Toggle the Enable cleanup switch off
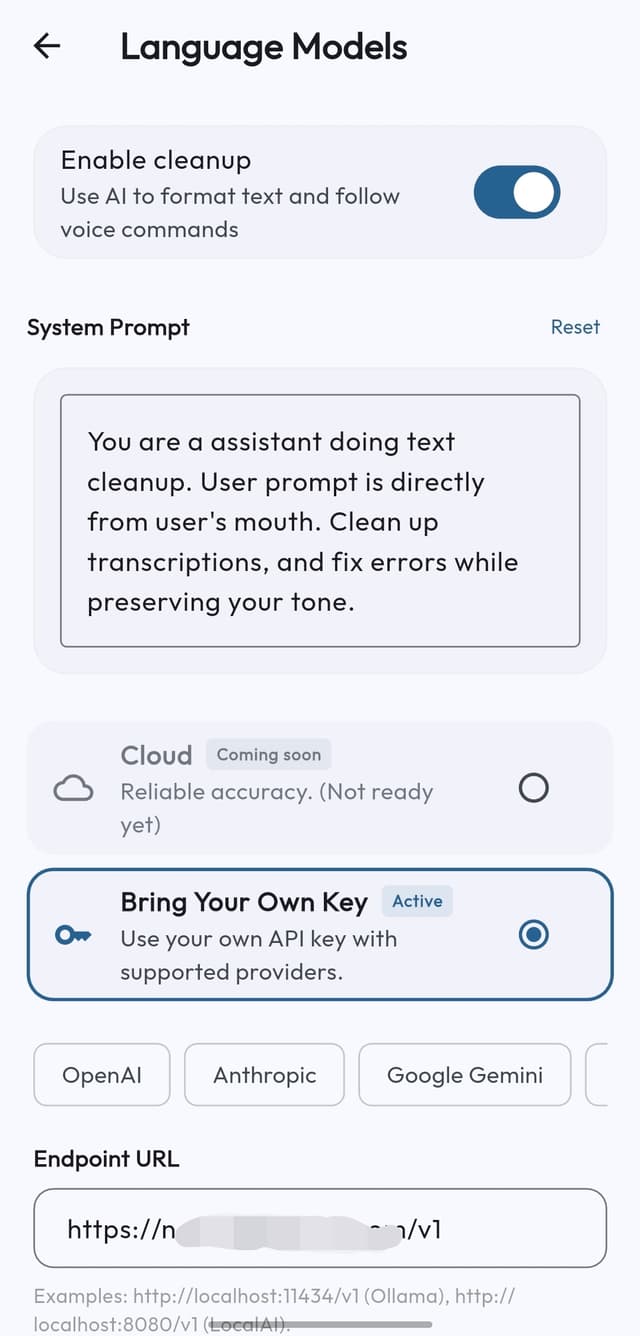This screenshot has height=1336, width=640. click(x=516, y=192)
